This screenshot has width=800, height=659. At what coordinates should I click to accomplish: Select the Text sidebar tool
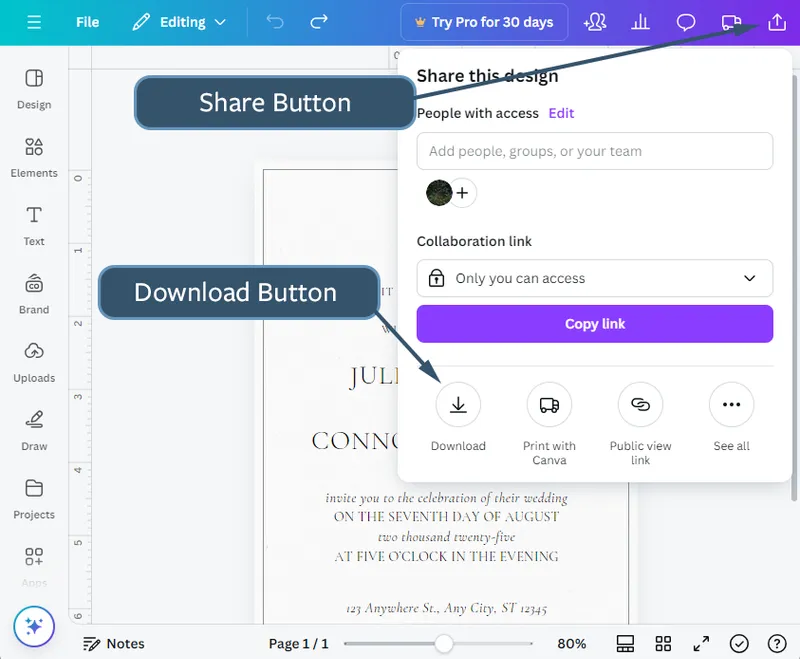33,226
